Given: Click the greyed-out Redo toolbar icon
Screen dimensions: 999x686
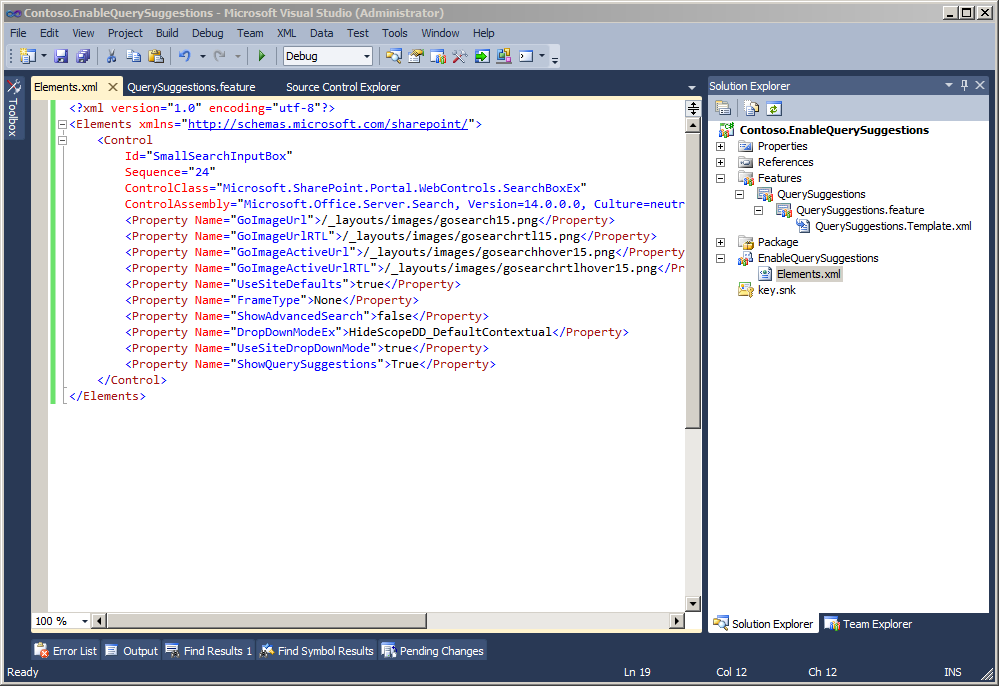Looking at the screenshot, I should click(x=220, y=56).
